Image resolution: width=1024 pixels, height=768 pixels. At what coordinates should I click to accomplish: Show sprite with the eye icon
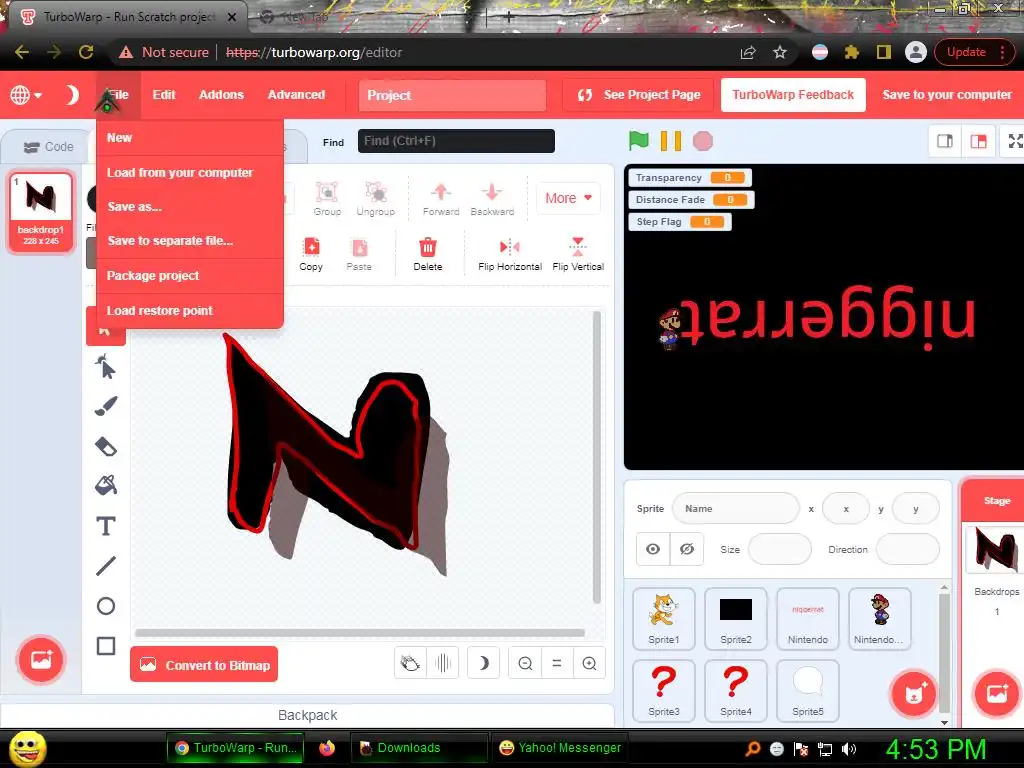(652, 549)
